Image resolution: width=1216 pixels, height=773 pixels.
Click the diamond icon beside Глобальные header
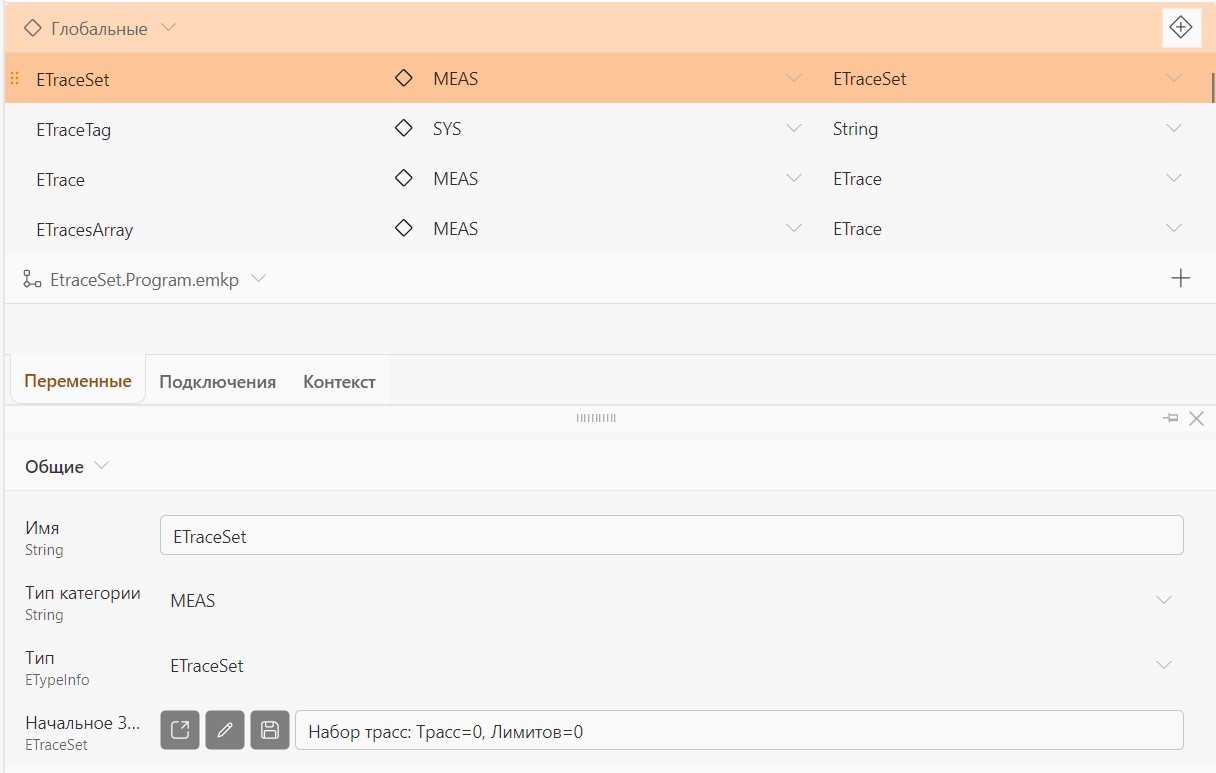tap(33, 29)
